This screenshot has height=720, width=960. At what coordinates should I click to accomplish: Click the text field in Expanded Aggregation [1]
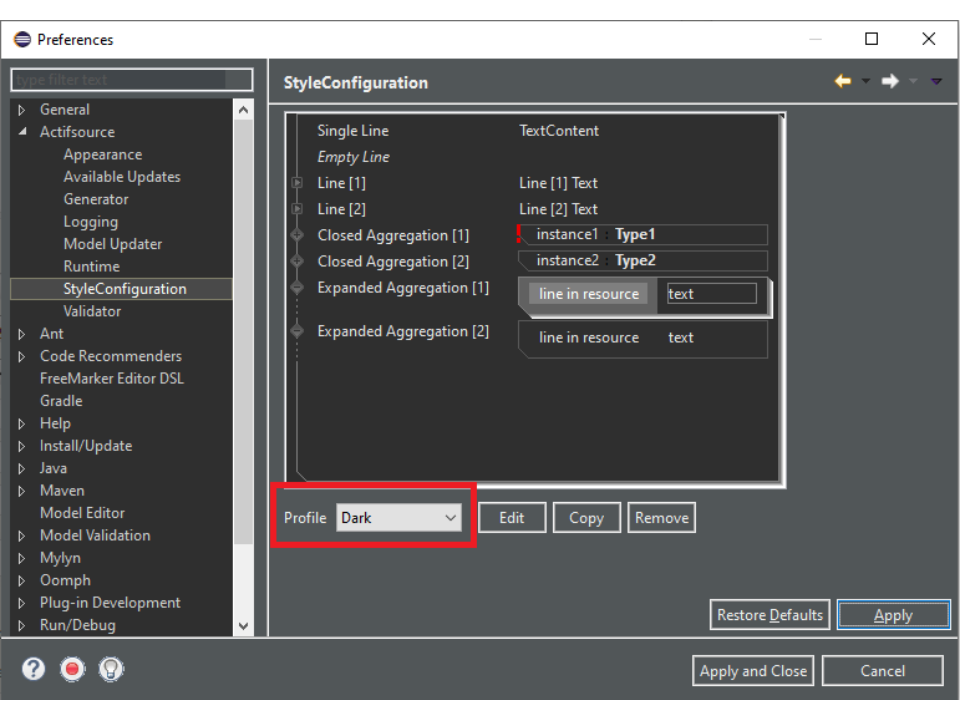coord(711,294)
